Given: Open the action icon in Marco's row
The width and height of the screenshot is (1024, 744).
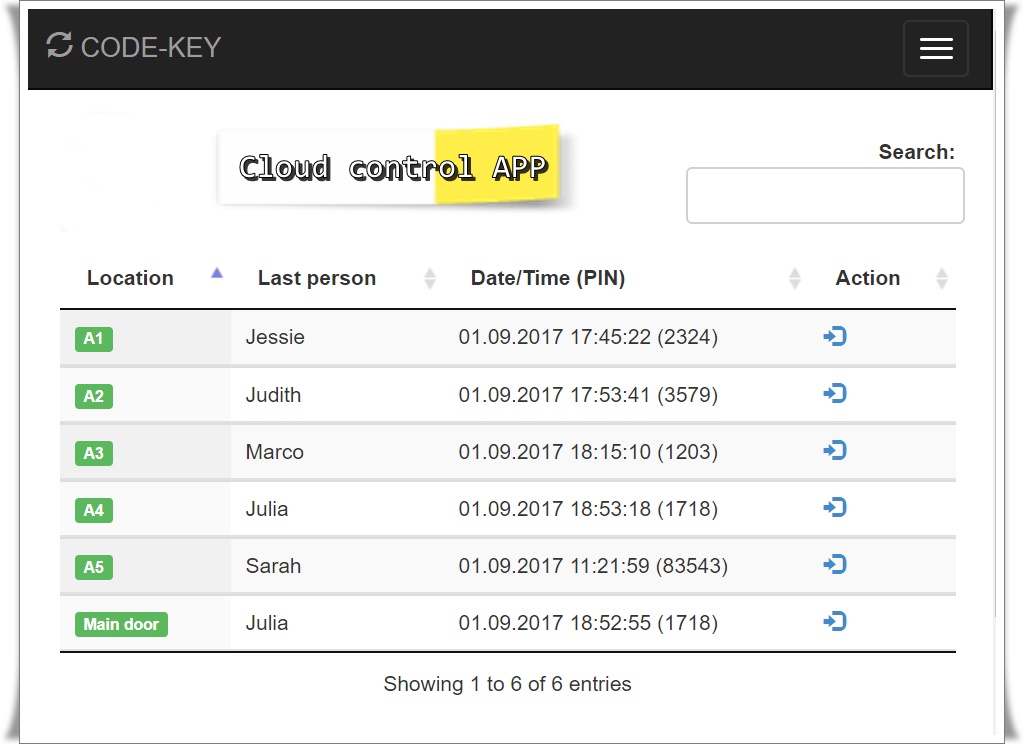Looking at the screenshot, I should [835, 451].
